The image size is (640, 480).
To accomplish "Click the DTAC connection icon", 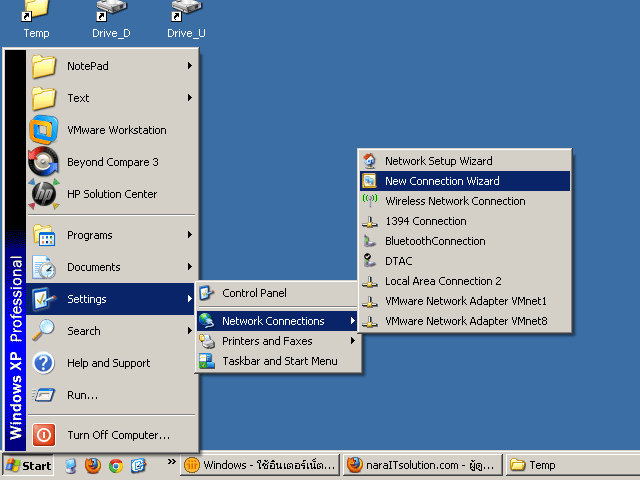I will tap(370, 260).
